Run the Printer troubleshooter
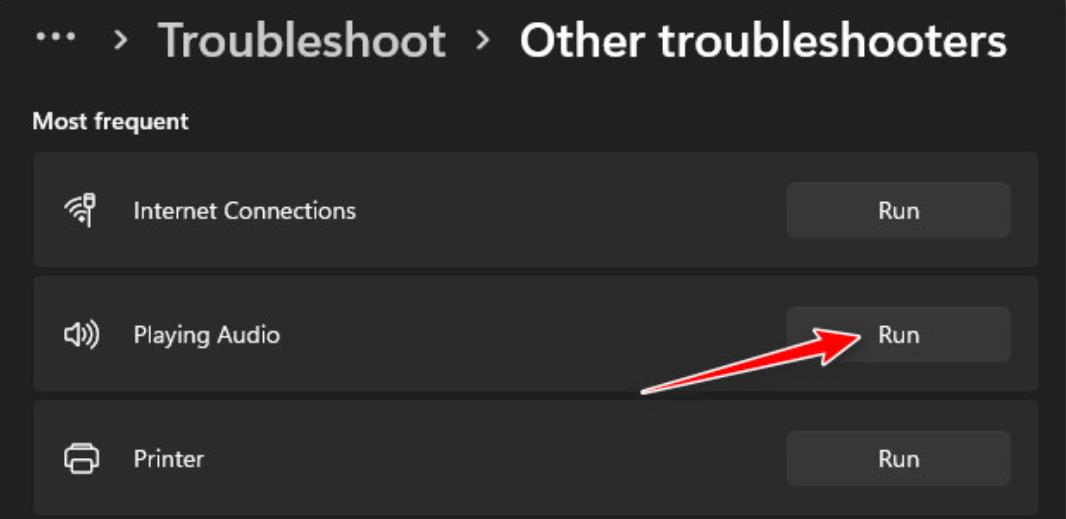Image resolution: width=1066 pixels, height=519 pixels. coord(899,458)
